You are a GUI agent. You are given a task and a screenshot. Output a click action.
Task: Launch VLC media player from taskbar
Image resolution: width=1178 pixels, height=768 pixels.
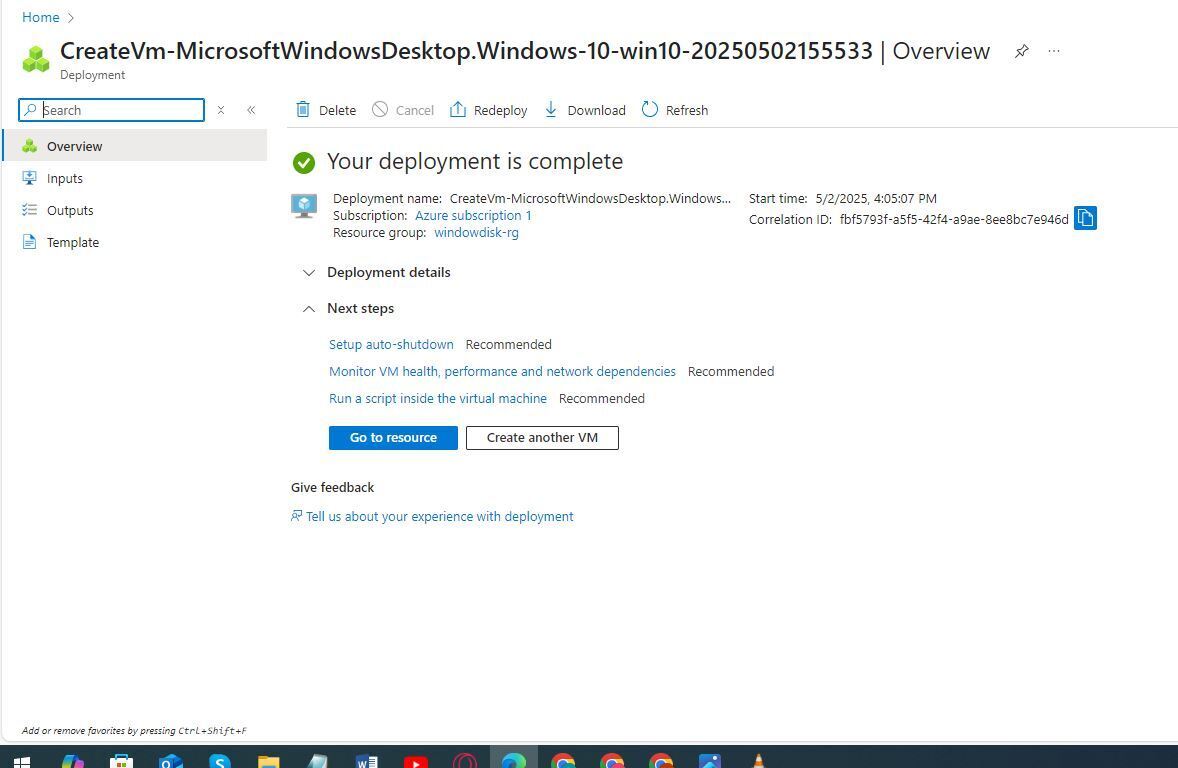[758, 760]
